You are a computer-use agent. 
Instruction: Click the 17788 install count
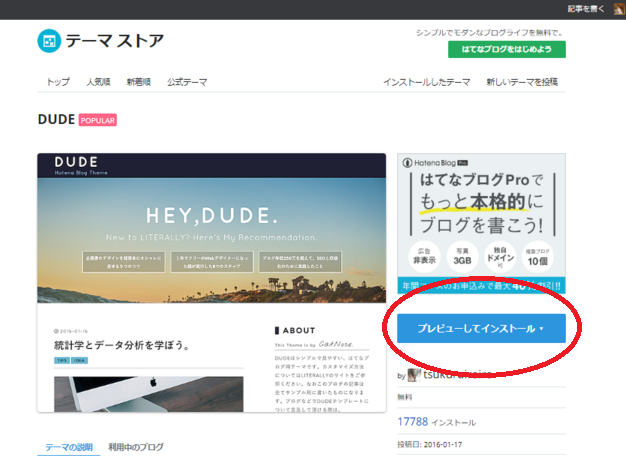413,422
